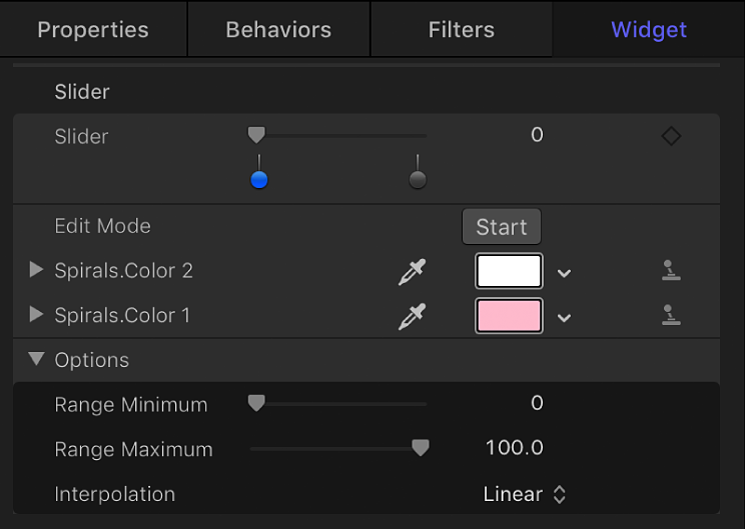Switch to the Properties tab
The width and height of the screenshot is (745, 532).
click(x=93, y=29)
